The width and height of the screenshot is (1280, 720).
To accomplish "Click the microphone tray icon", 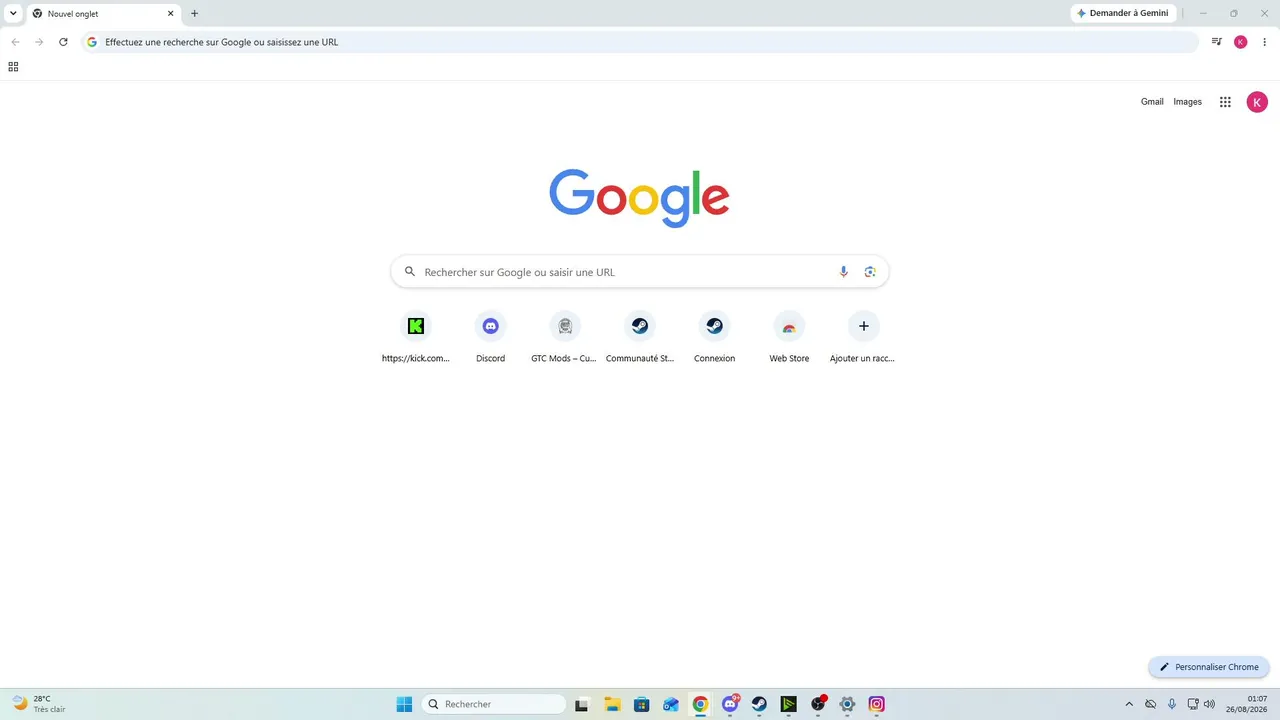I will [1172, 704].
